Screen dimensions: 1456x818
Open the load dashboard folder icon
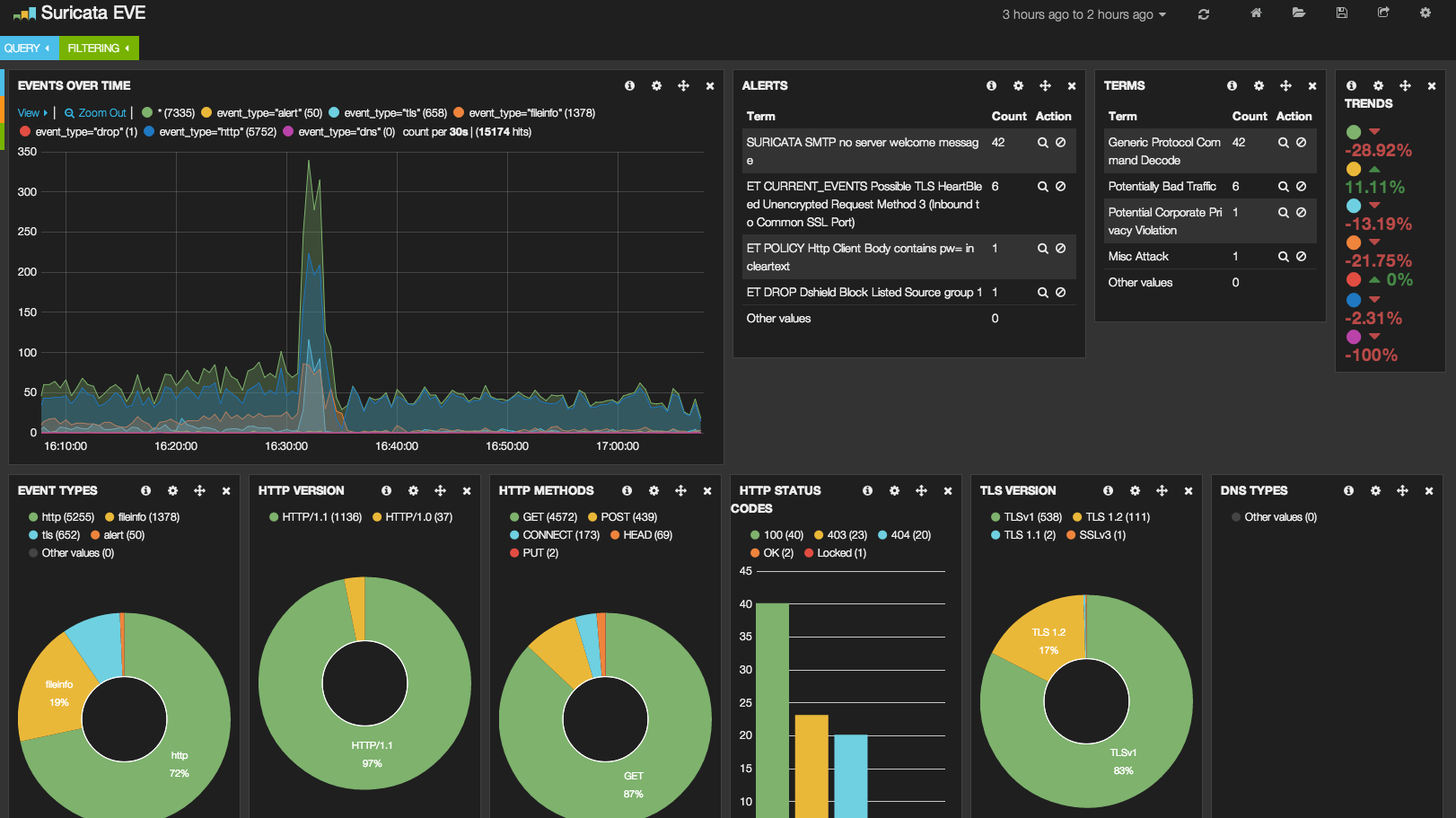tap(1299, 13)
